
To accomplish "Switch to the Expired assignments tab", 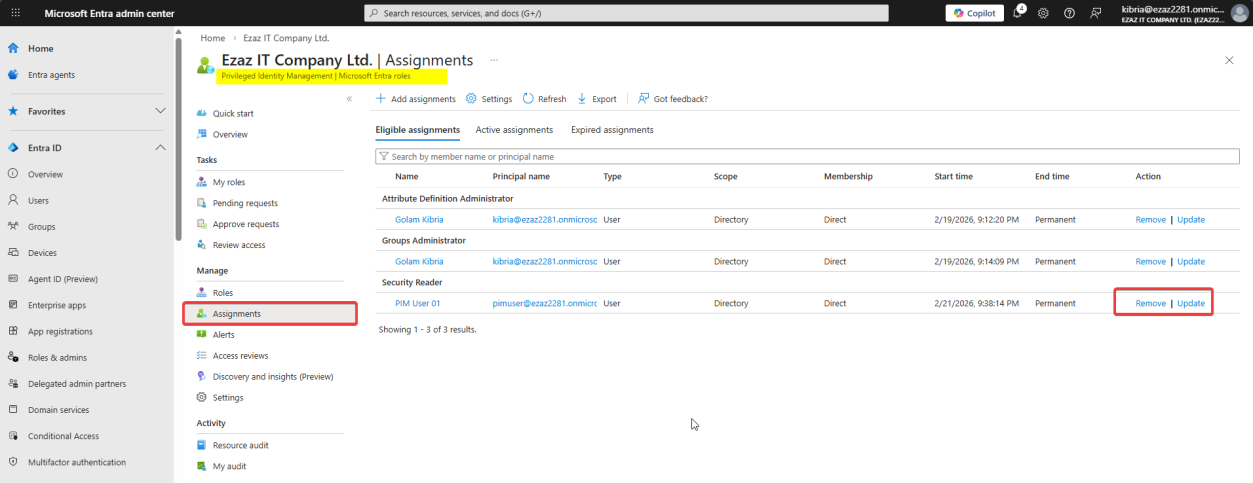I will (612, 130).
